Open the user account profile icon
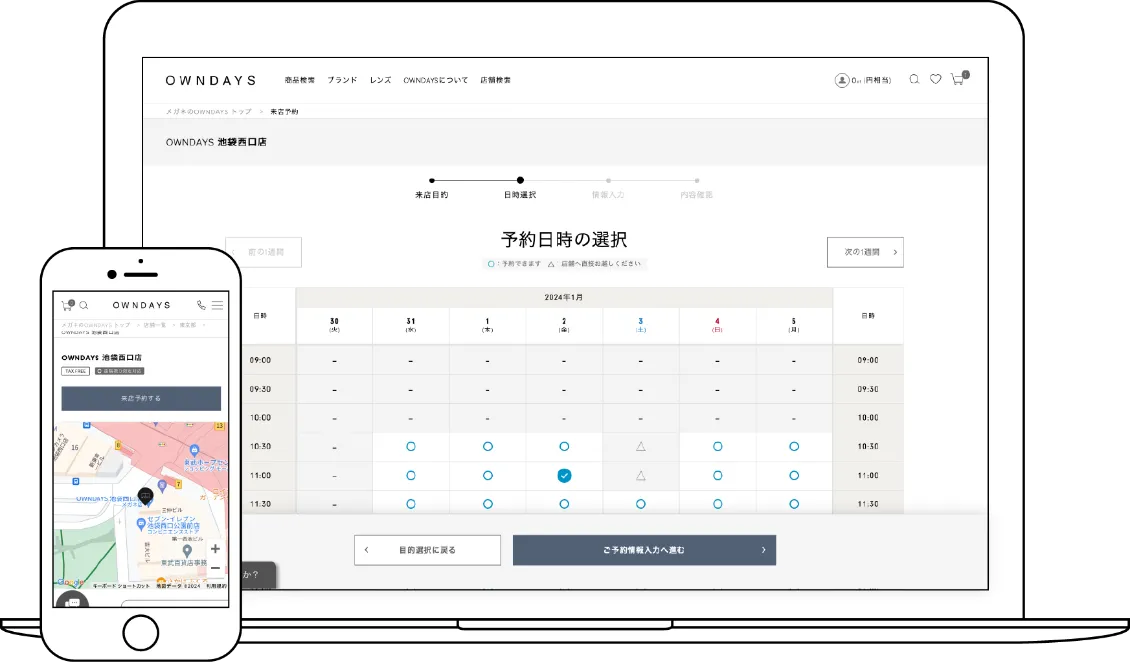 point(842,80)
